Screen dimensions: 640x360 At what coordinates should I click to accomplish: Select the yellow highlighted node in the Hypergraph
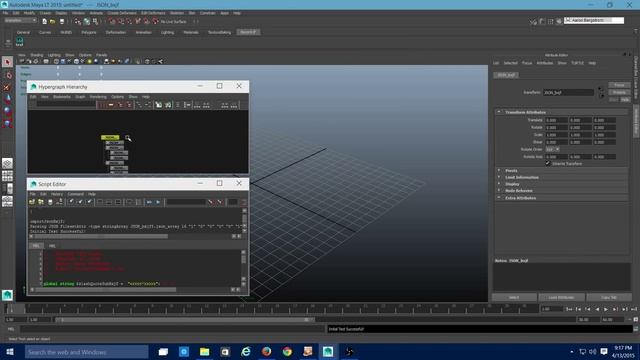110,138
